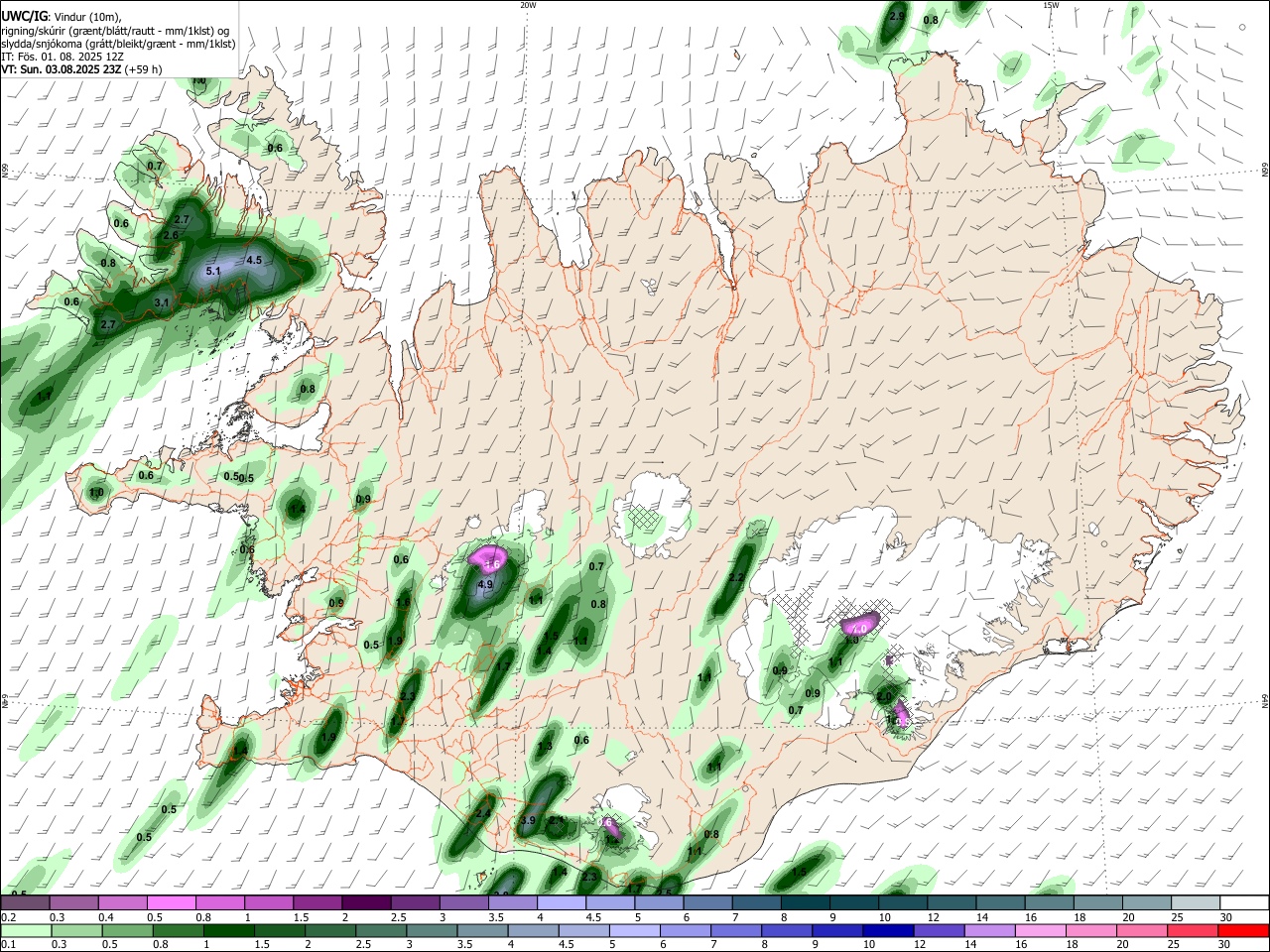Click the darkest purple 2–2.5 snow legend swatch

pyautogui.click(x=365, y=902)
